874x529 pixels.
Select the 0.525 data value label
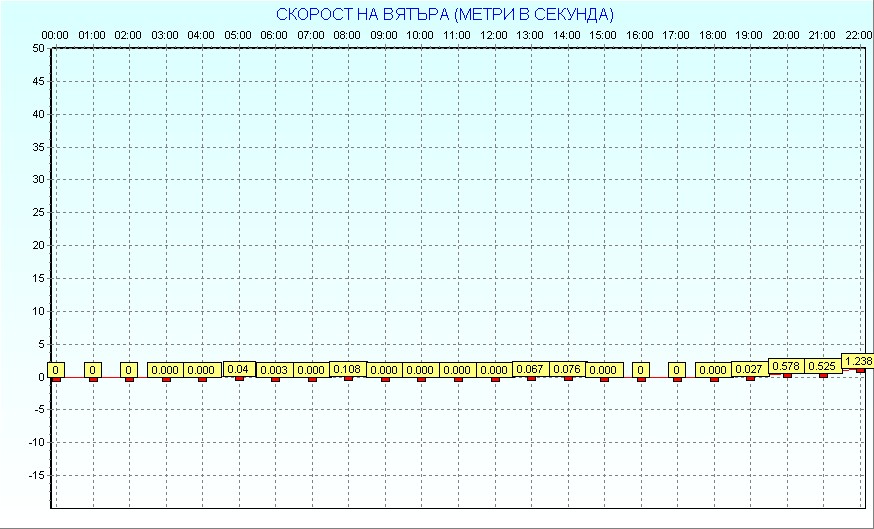coord(822,366)
